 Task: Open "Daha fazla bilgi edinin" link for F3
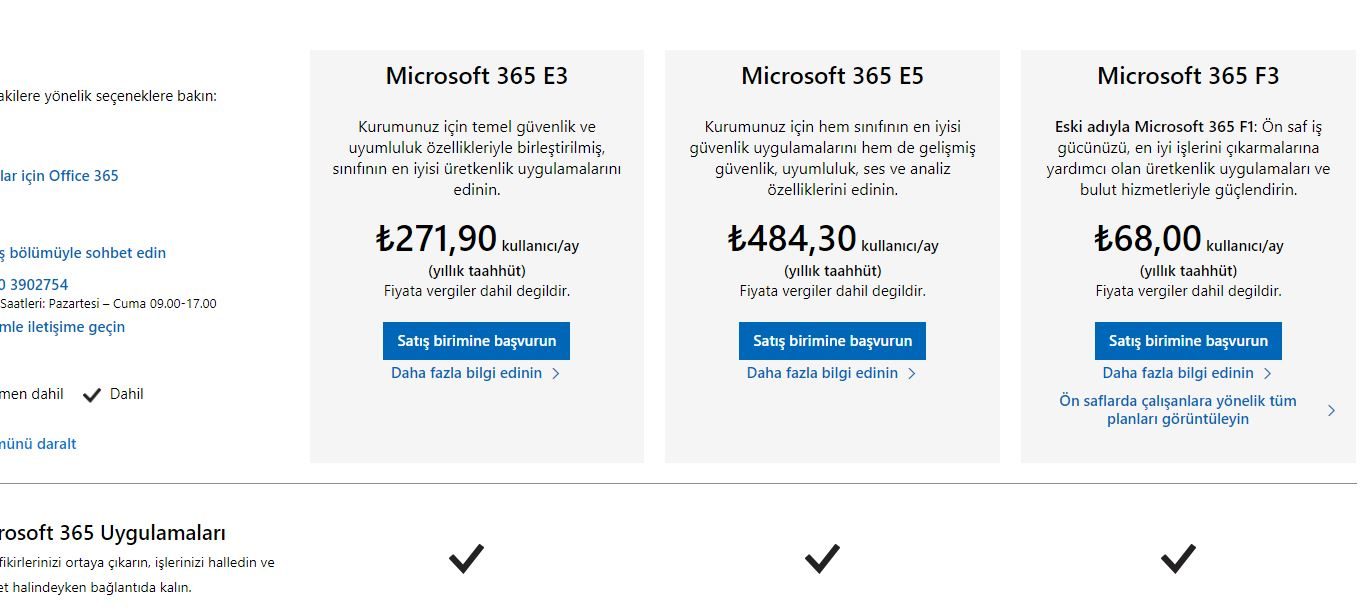pyautogui.click(x=1178, y=373)
